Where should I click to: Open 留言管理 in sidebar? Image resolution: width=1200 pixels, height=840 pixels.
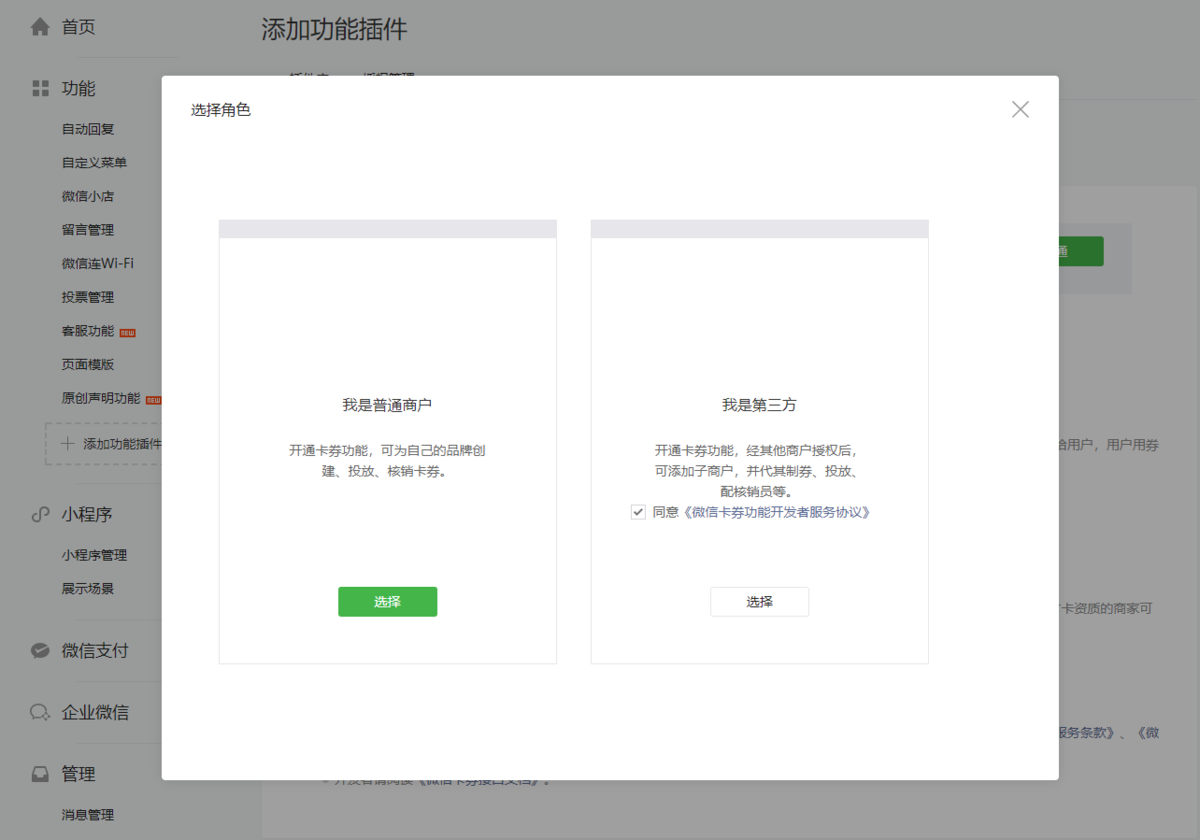[x=88, y=230]
